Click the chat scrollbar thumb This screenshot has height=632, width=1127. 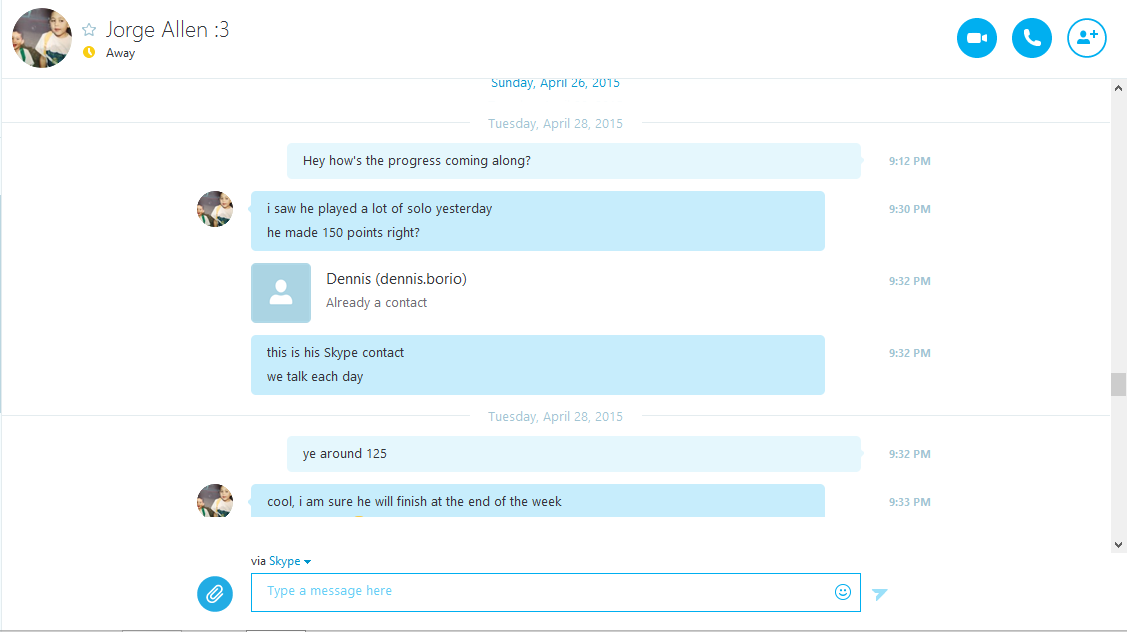click(1118, 384)
